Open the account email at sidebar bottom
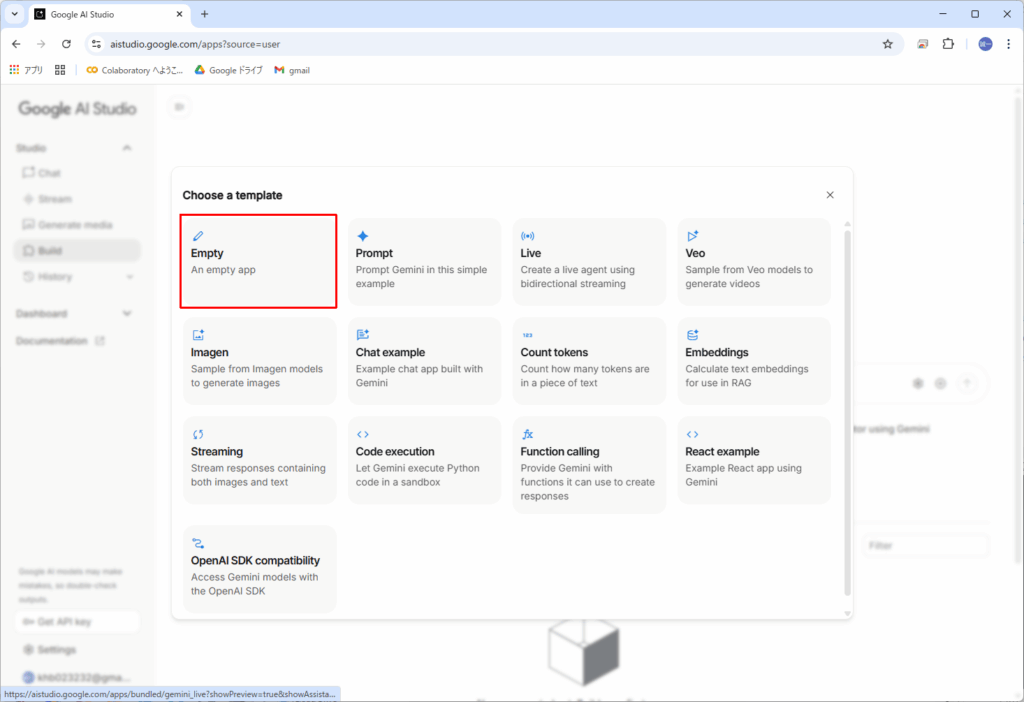This screenshot has width=1024, height=702. tap(76, 677)
